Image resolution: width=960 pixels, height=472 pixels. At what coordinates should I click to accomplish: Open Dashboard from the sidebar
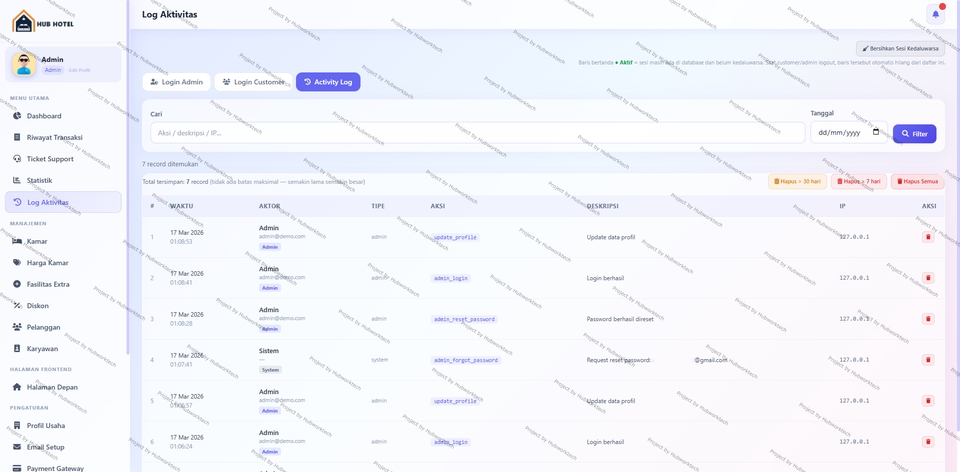coord(44,116)
